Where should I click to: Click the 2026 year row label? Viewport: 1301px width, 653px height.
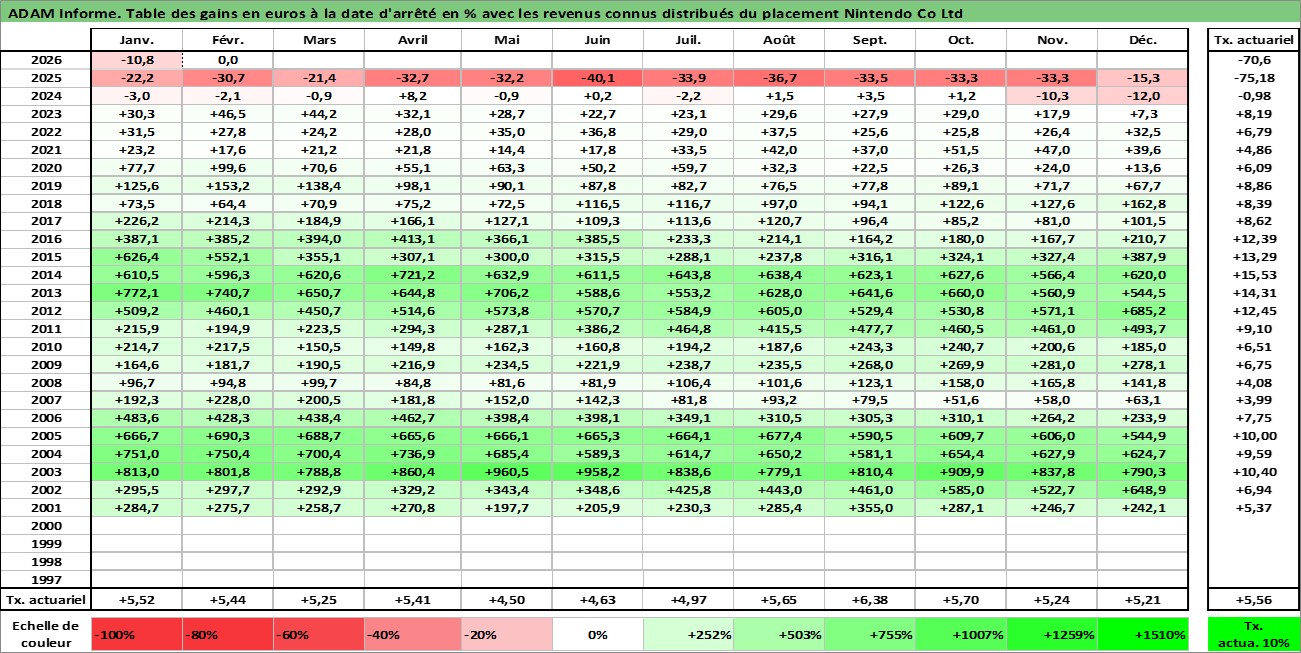tap(46, 60)
